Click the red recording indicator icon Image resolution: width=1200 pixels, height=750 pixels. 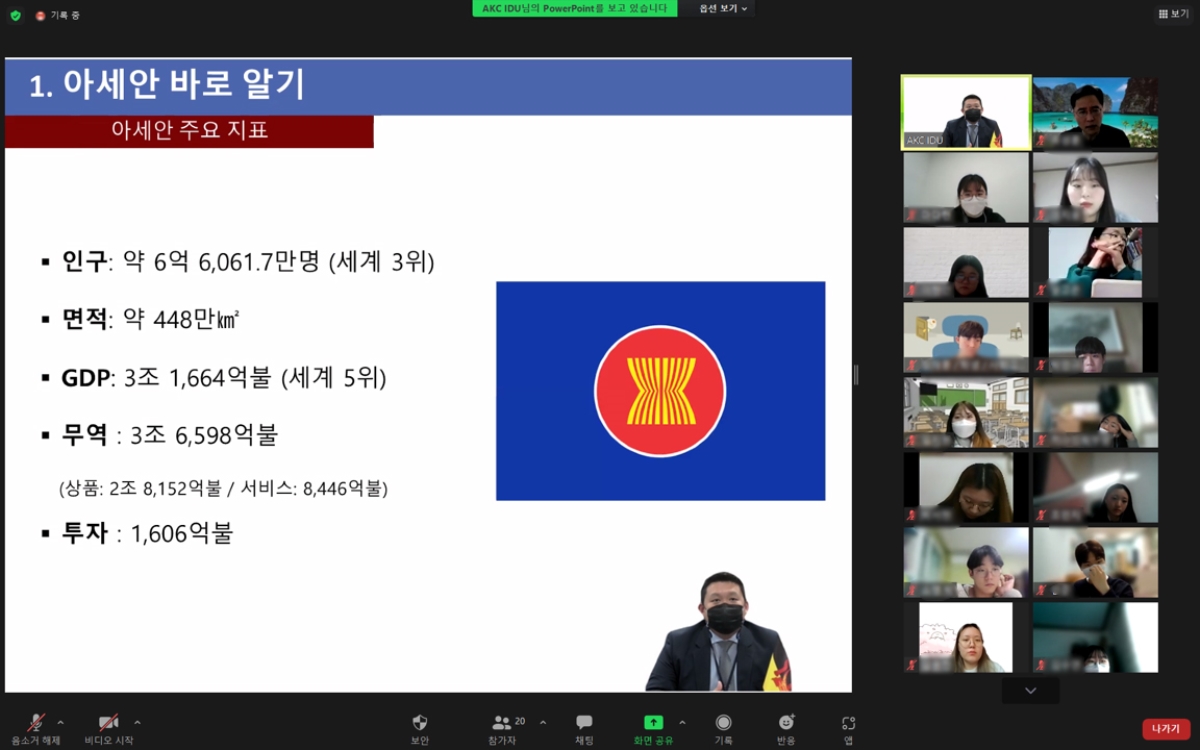click(40, 15)
